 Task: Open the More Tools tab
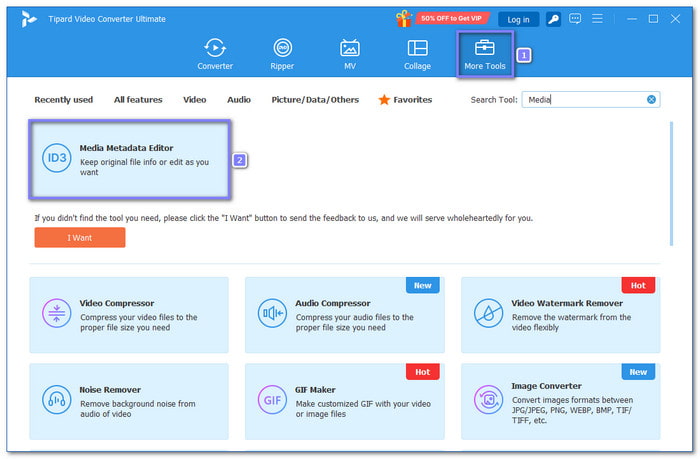484,54
